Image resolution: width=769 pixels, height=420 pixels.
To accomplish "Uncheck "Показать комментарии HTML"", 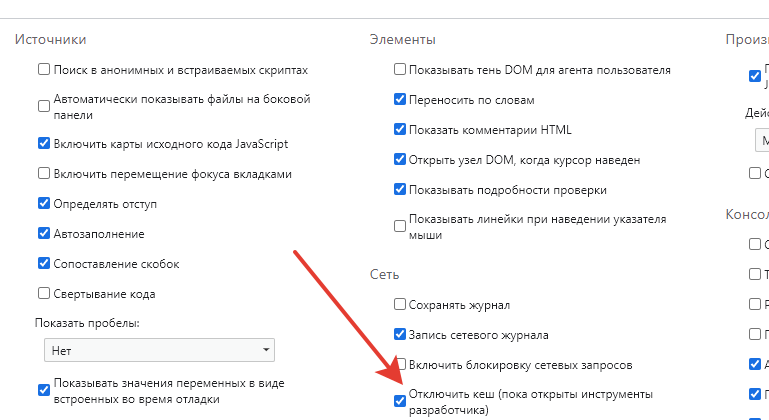I will (400, 130).
